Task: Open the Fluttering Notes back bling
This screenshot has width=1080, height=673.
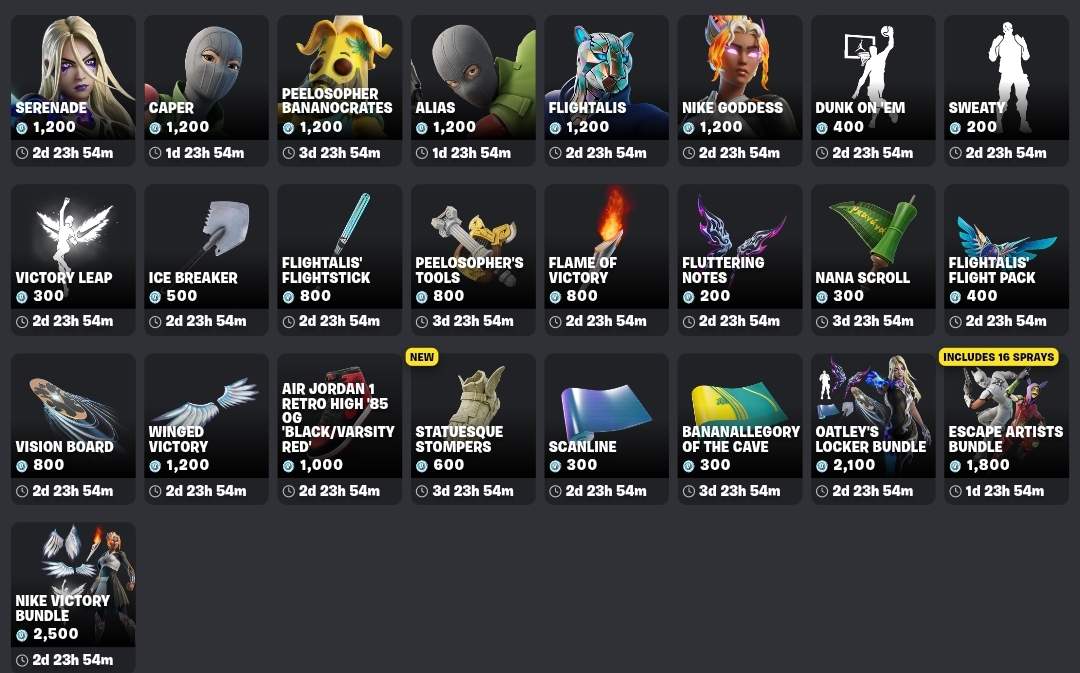Action: point(740,260)
